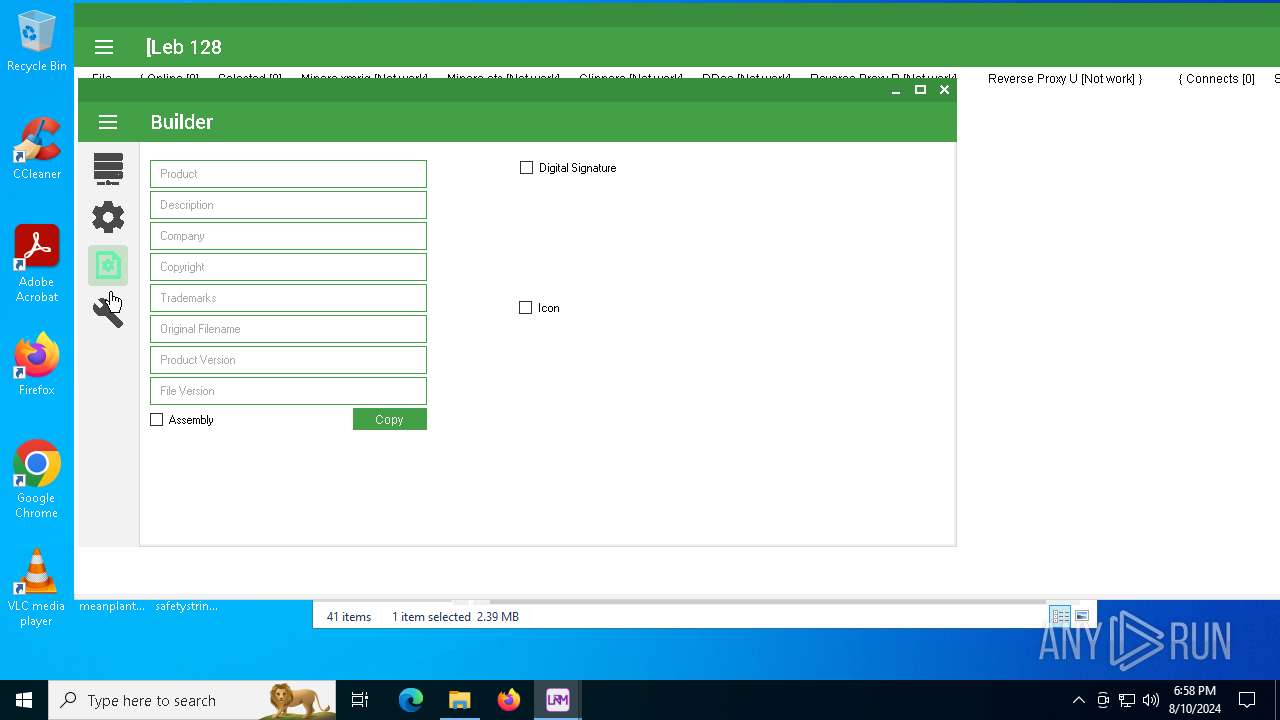
Task: Open the Connects [0] tab
Action: [1216, 79]
